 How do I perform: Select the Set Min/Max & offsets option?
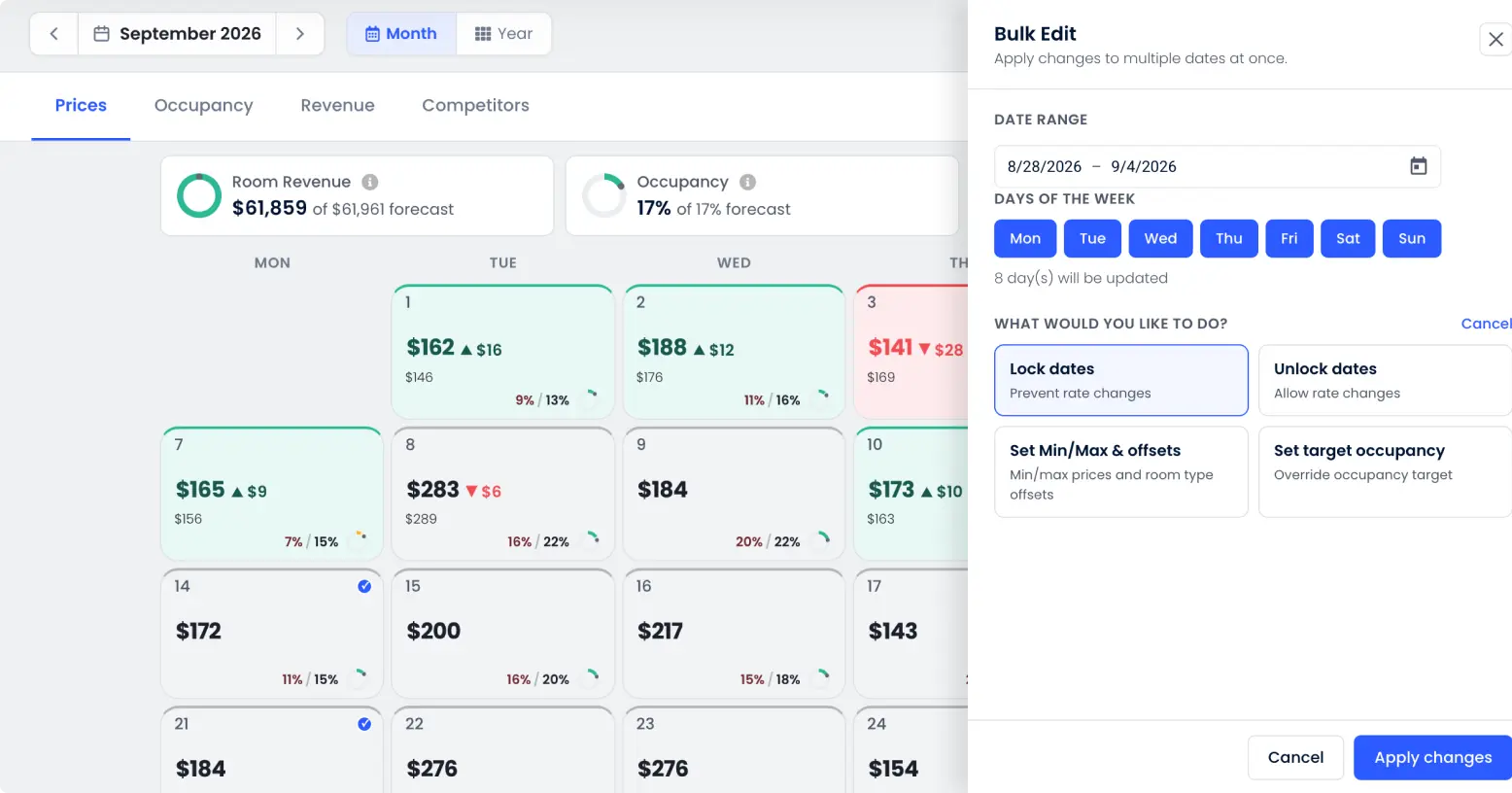pyautogui.click(x=1121, y=472)
